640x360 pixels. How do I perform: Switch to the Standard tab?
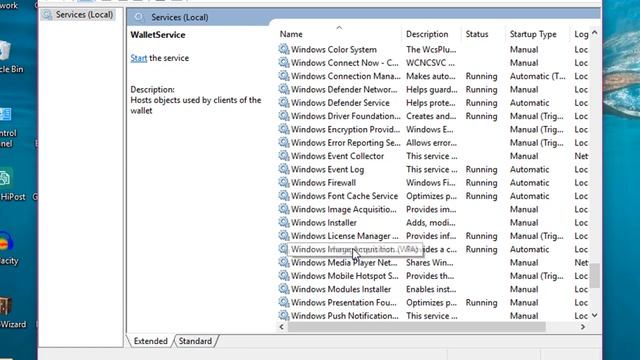point(195,341)
